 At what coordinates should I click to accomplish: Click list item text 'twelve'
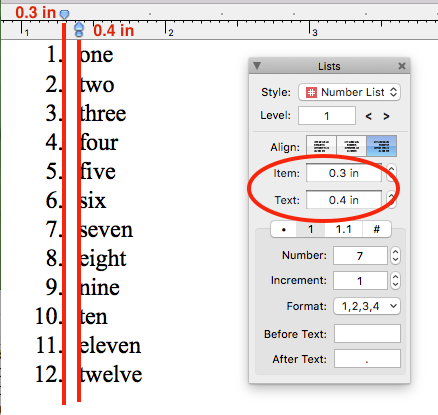click(111, 374)
